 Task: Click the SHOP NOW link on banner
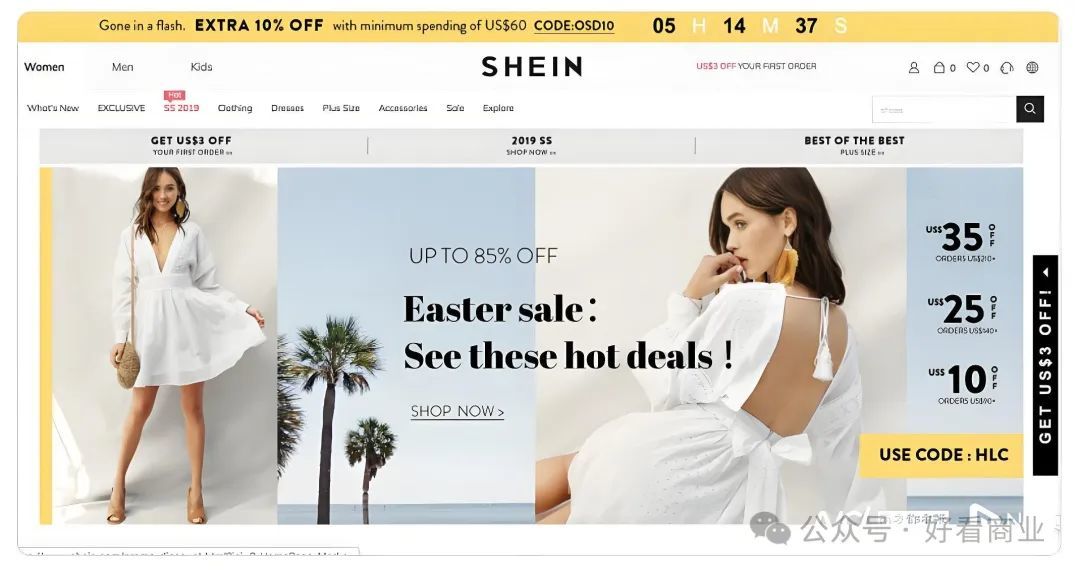pos(457,411)
